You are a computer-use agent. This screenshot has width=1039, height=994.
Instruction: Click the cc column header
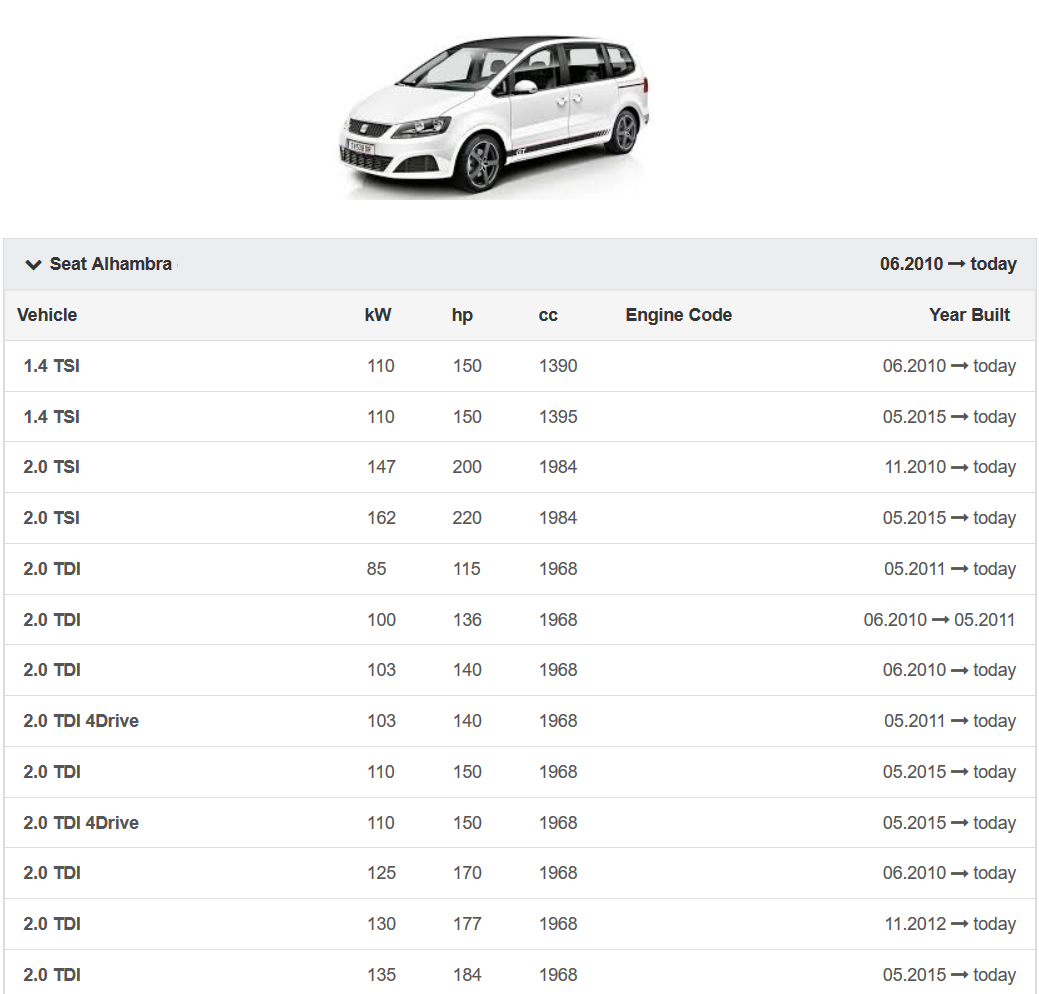tap(548, 315)
